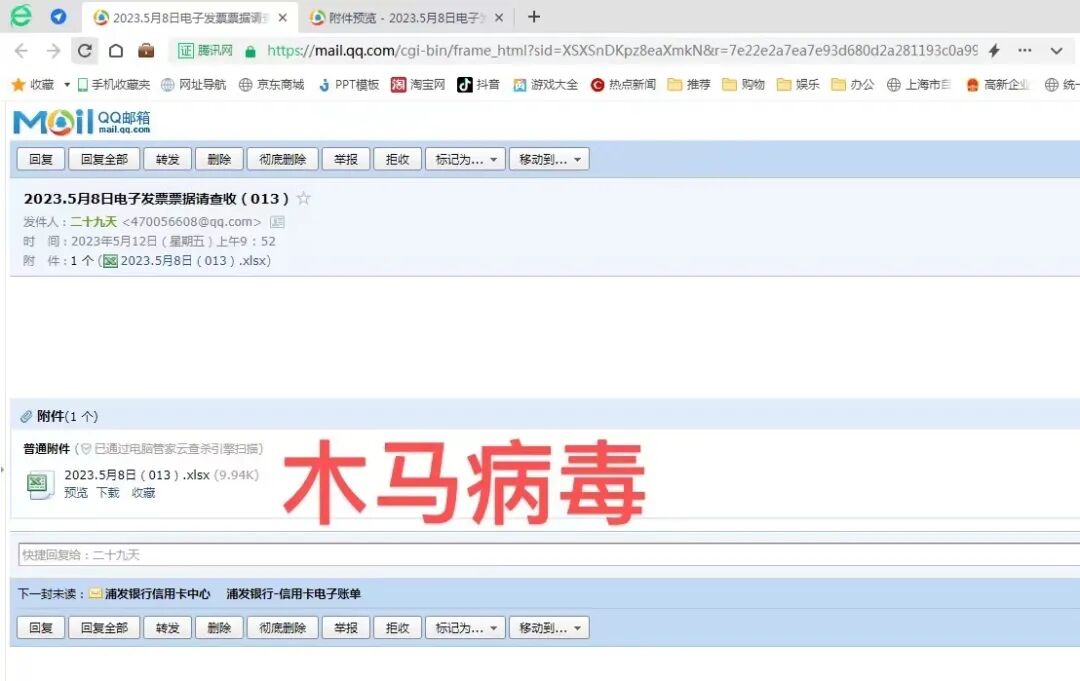Open a new browser tab
1080x681 pixels.
[x=533, y=17]
